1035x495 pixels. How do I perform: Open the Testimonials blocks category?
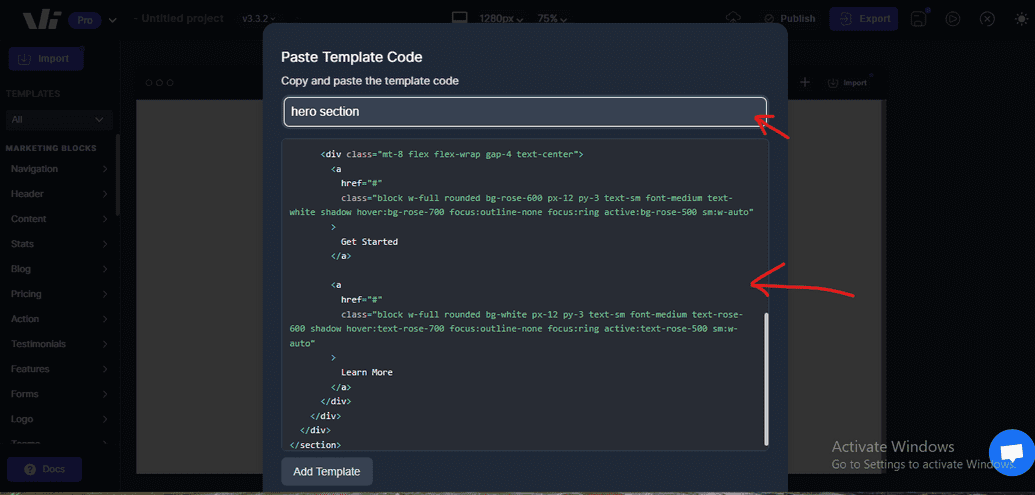pyautogui.click(x=59, y=344)
